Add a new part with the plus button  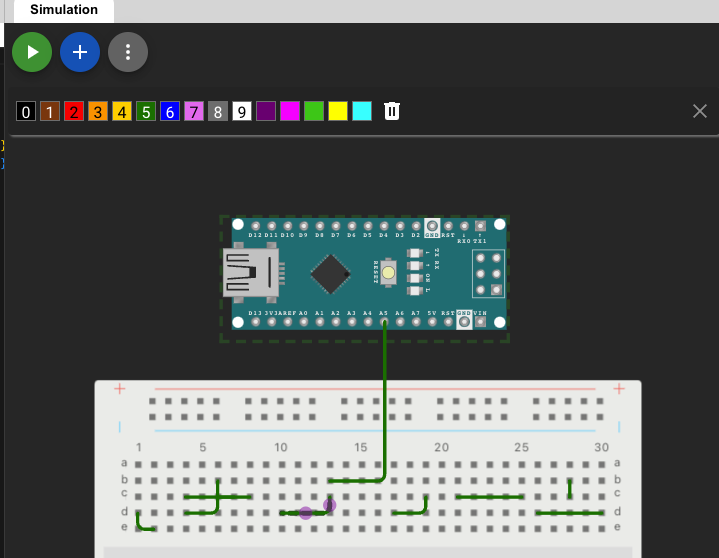click(80, 52)
